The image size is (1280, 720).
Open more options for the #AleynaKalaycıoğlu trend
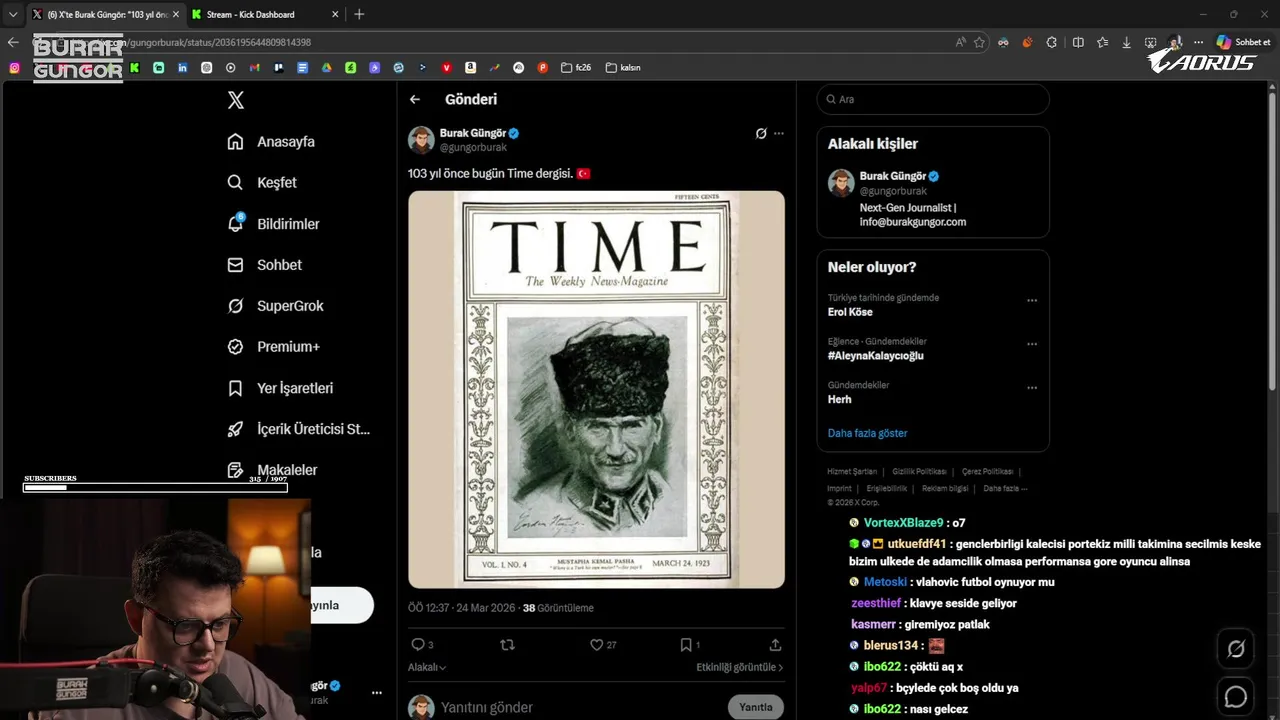[x=1032, y=344]
